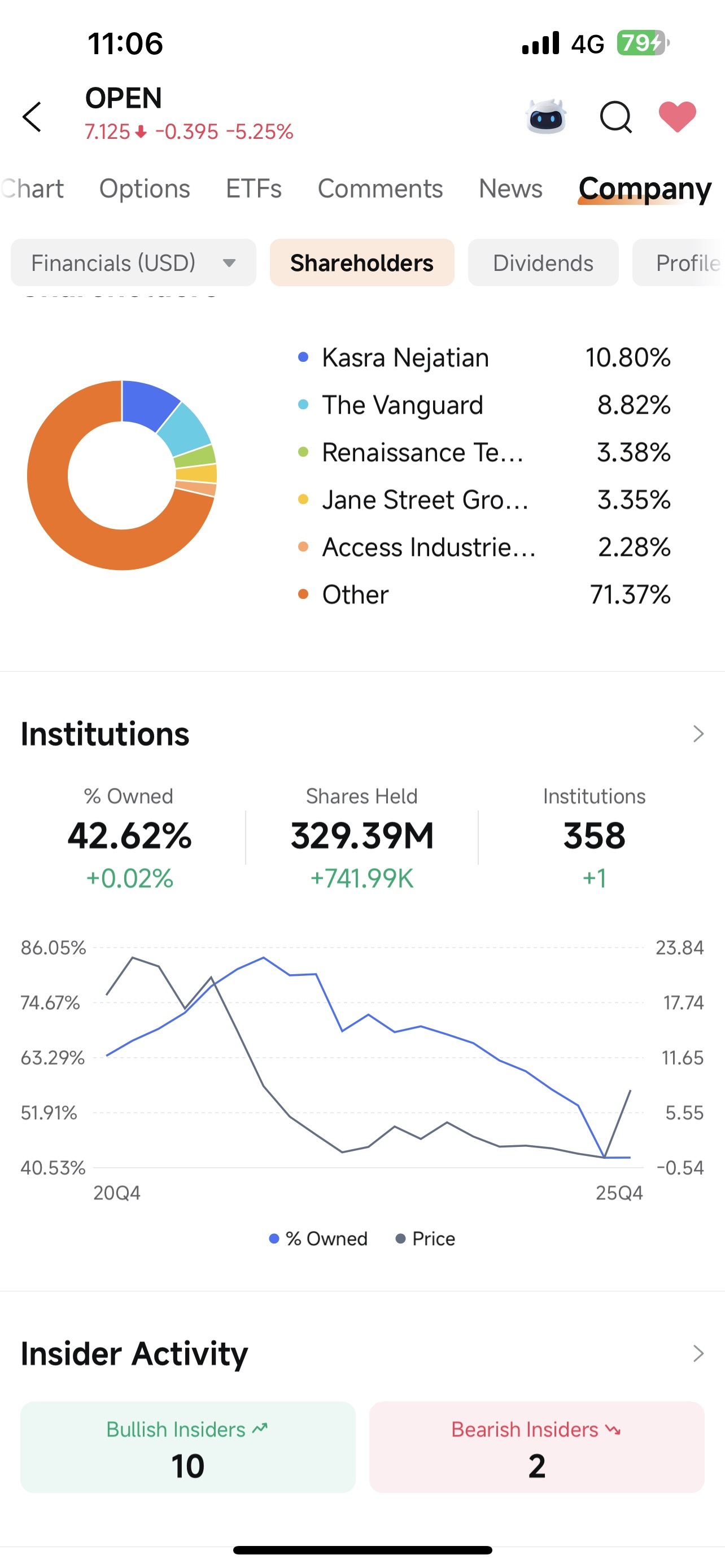
Task: Switch to the News tab
Action: (510, 189)
